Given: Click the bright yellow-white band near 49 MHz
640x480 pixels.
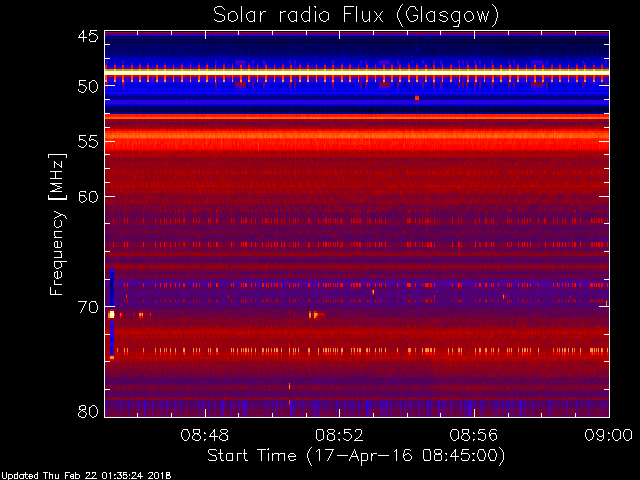Looking at the screenshot, I should [x=357, y=72].
